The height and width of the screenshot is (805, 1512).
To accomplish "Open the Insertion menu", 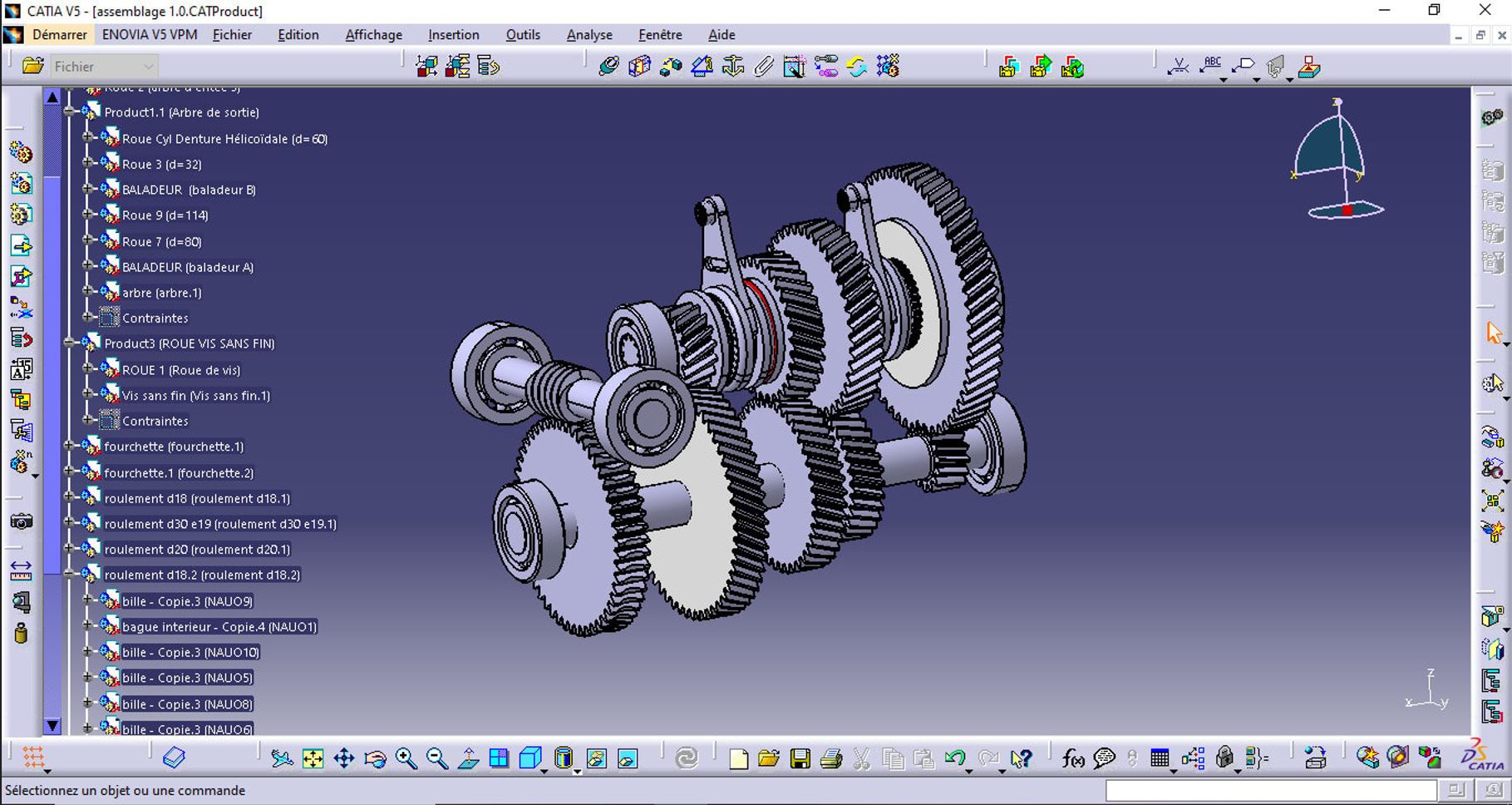I will 453,35.
